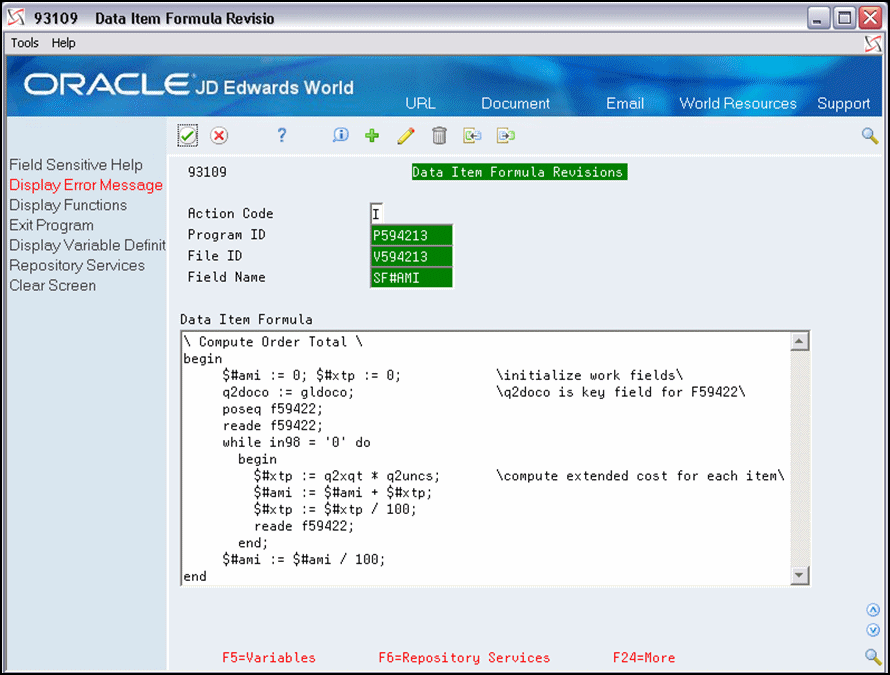Click the 'q2doco := gldoco;' formula line
The image size is (890, 675).
tap(288, 392)
